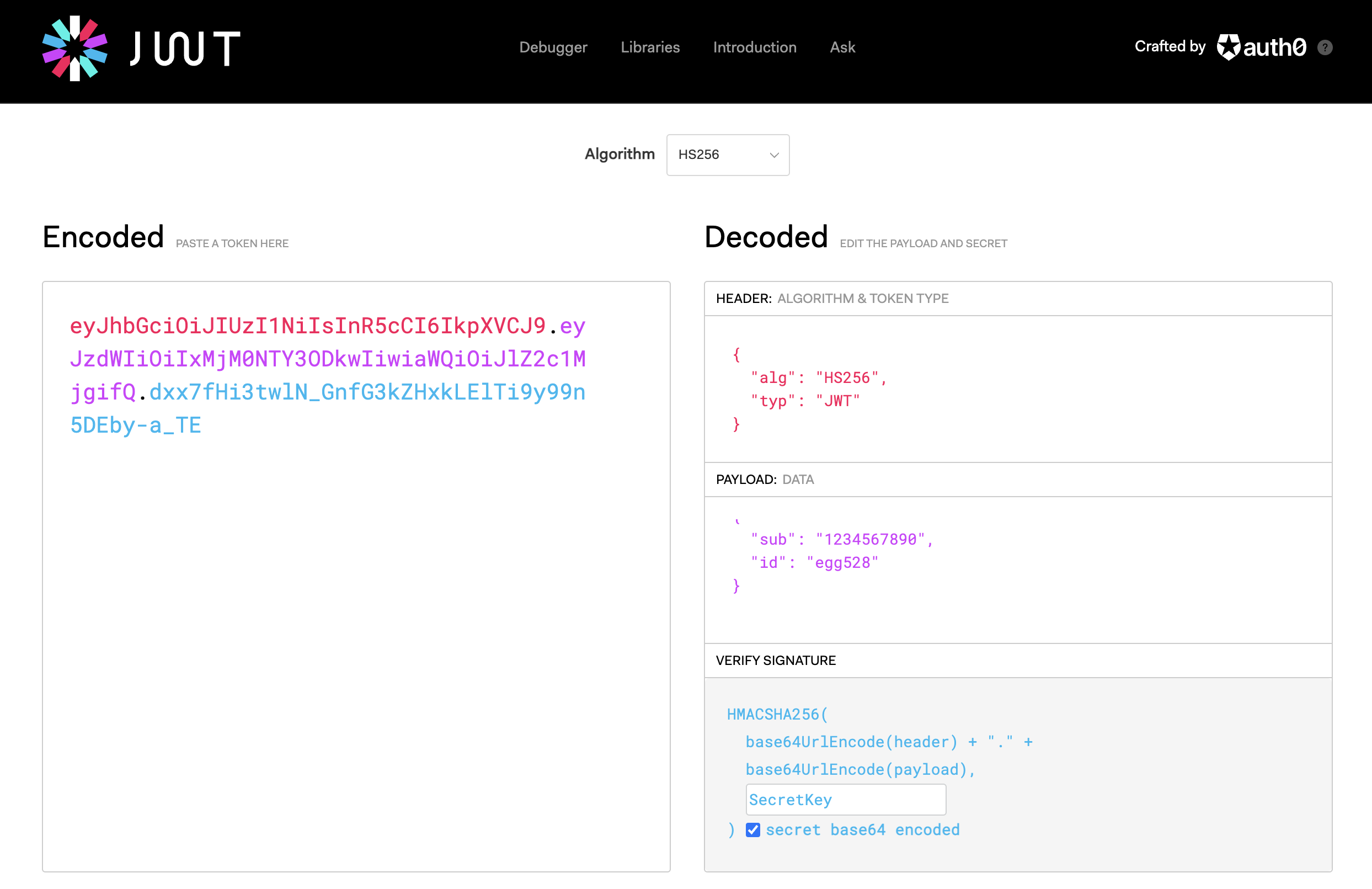Click the Auth0 shield logo icon
The image size is (1372, 889).
1228,47
